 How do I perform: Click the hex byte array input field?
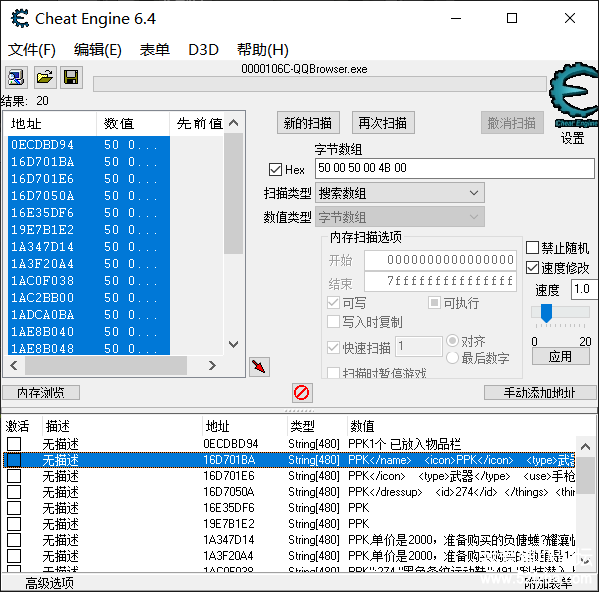point(455,168)
